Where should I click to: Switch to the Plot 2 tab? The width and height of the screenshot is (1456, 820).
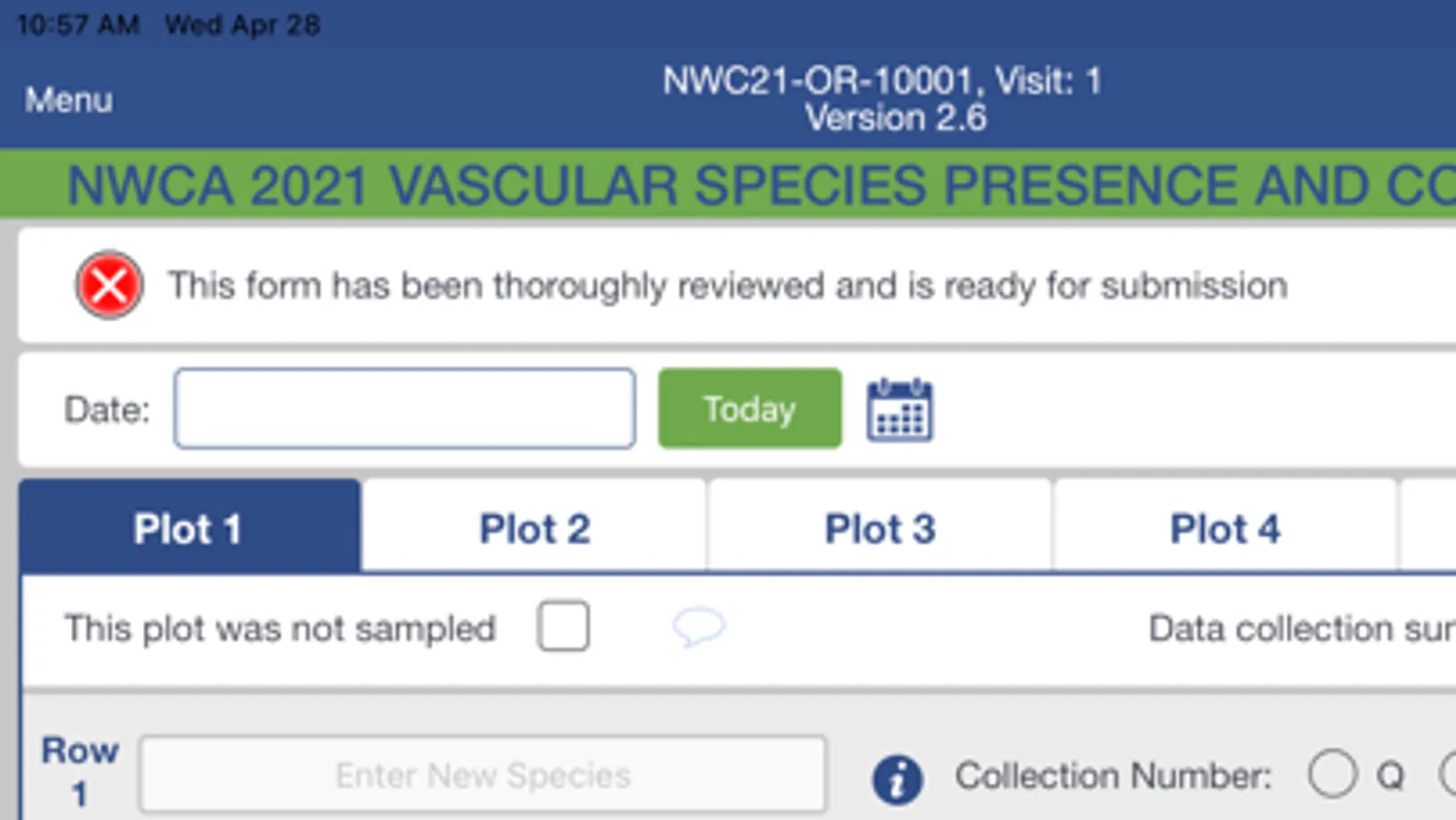click(x=535, y=528)
